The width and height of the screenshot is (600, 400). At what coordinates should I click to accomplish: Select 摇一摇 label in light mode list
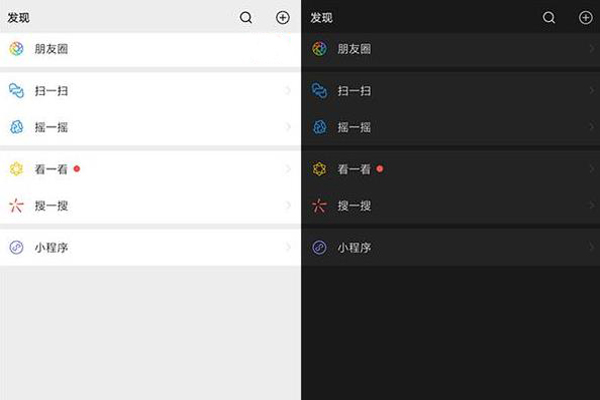(x=51, y=127)
